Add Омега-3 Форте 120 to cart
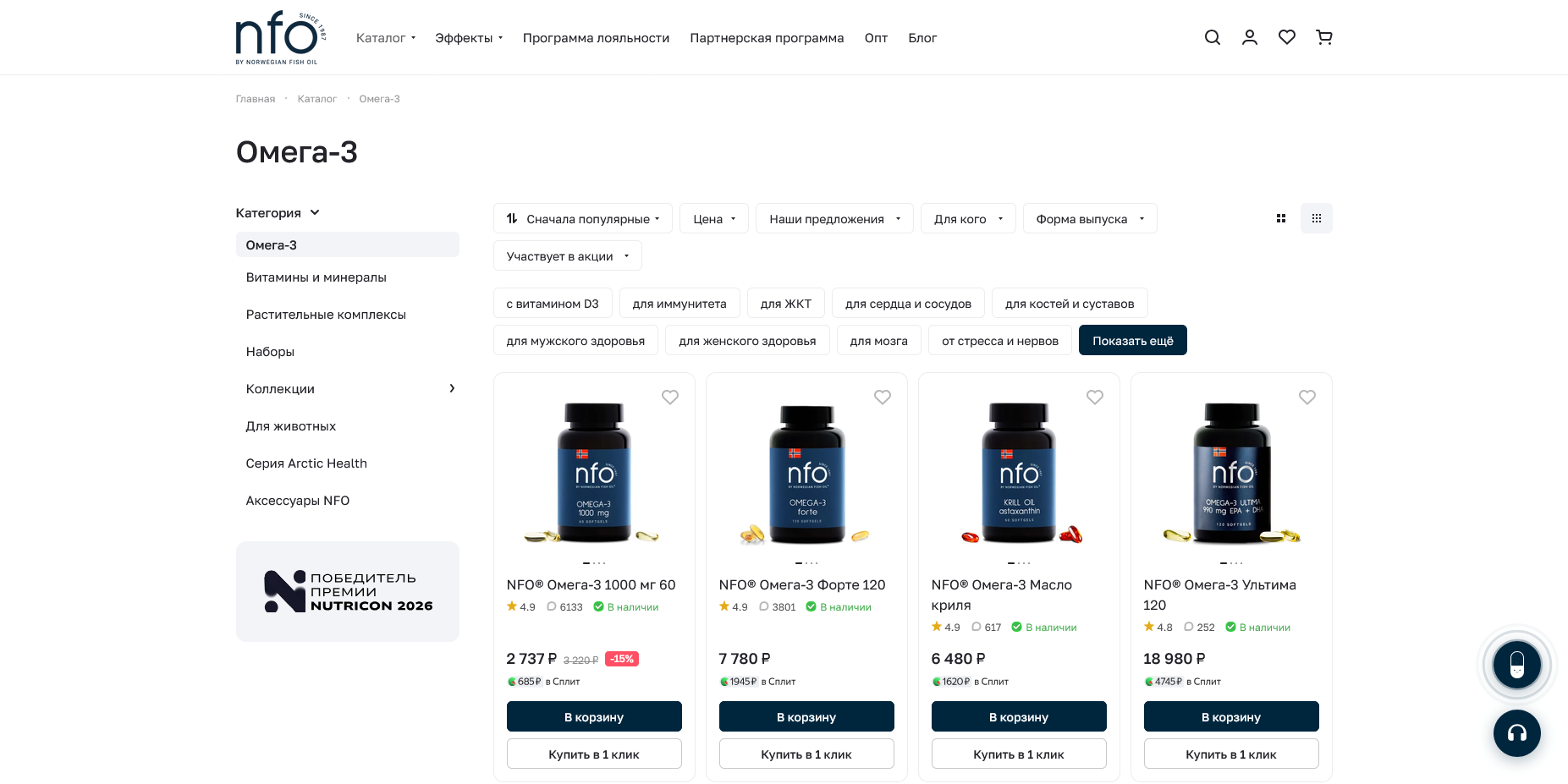Image resolution: width=1568 pixels, height=784 pixels. [806, 716]
